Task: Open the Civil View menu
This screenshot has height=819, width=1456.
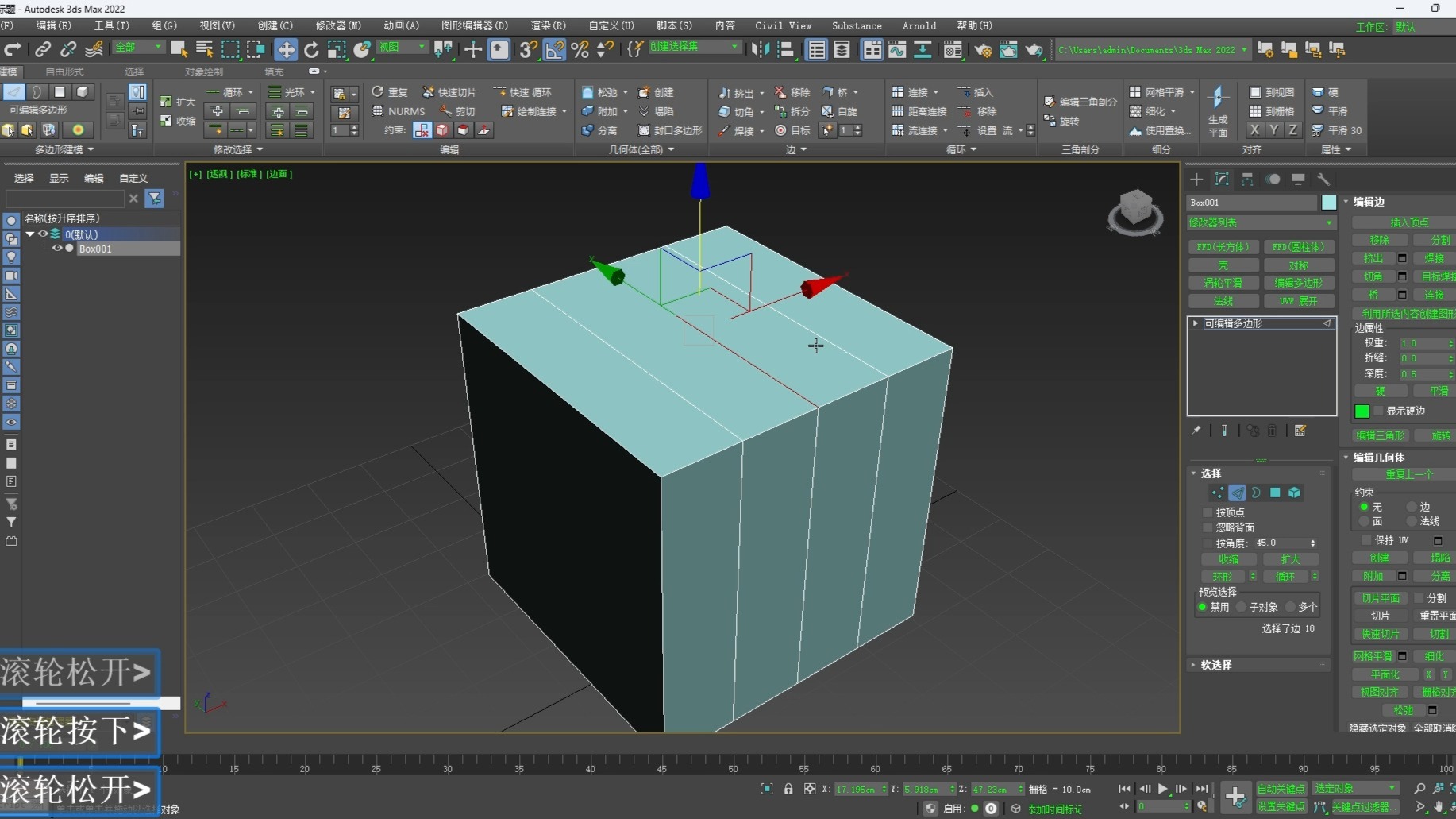Action: (783, 25)
